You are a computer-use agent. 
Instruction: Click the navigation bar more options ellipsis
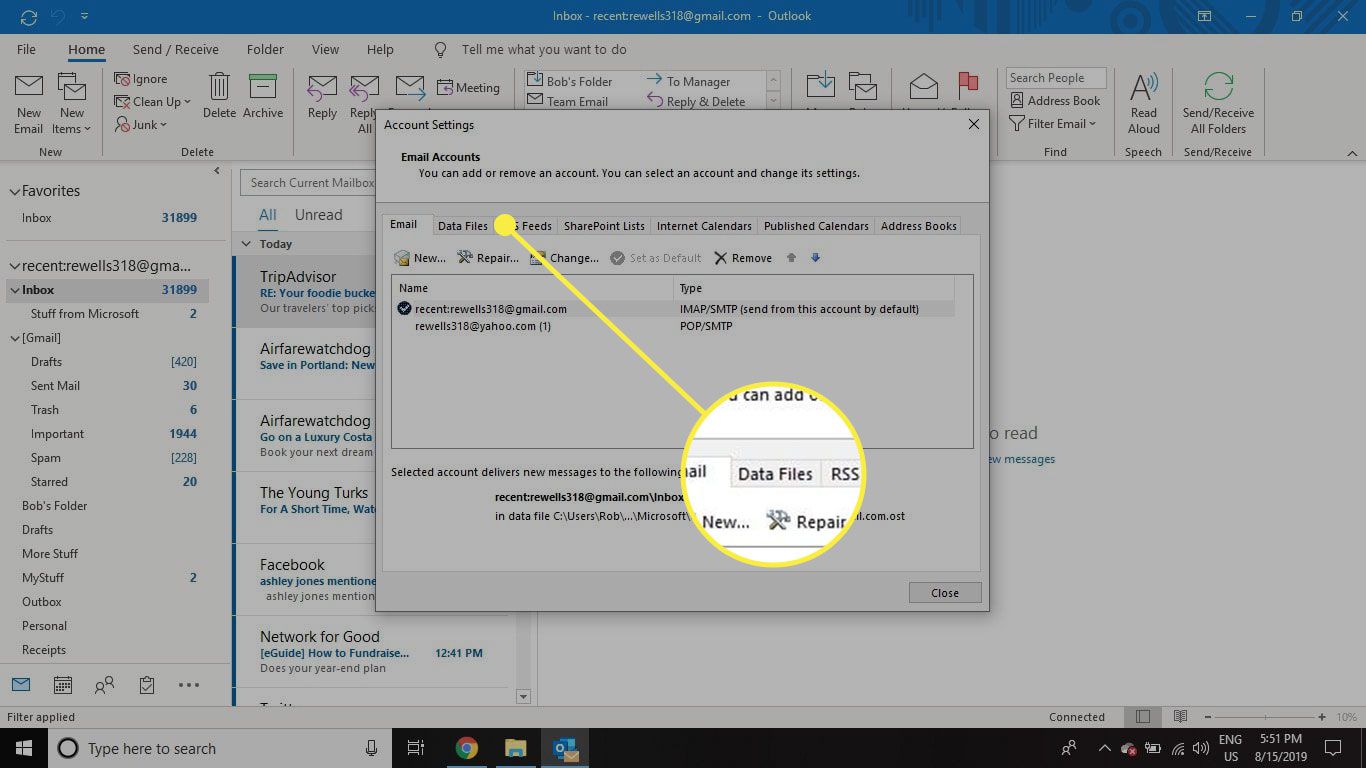point(189,685)
